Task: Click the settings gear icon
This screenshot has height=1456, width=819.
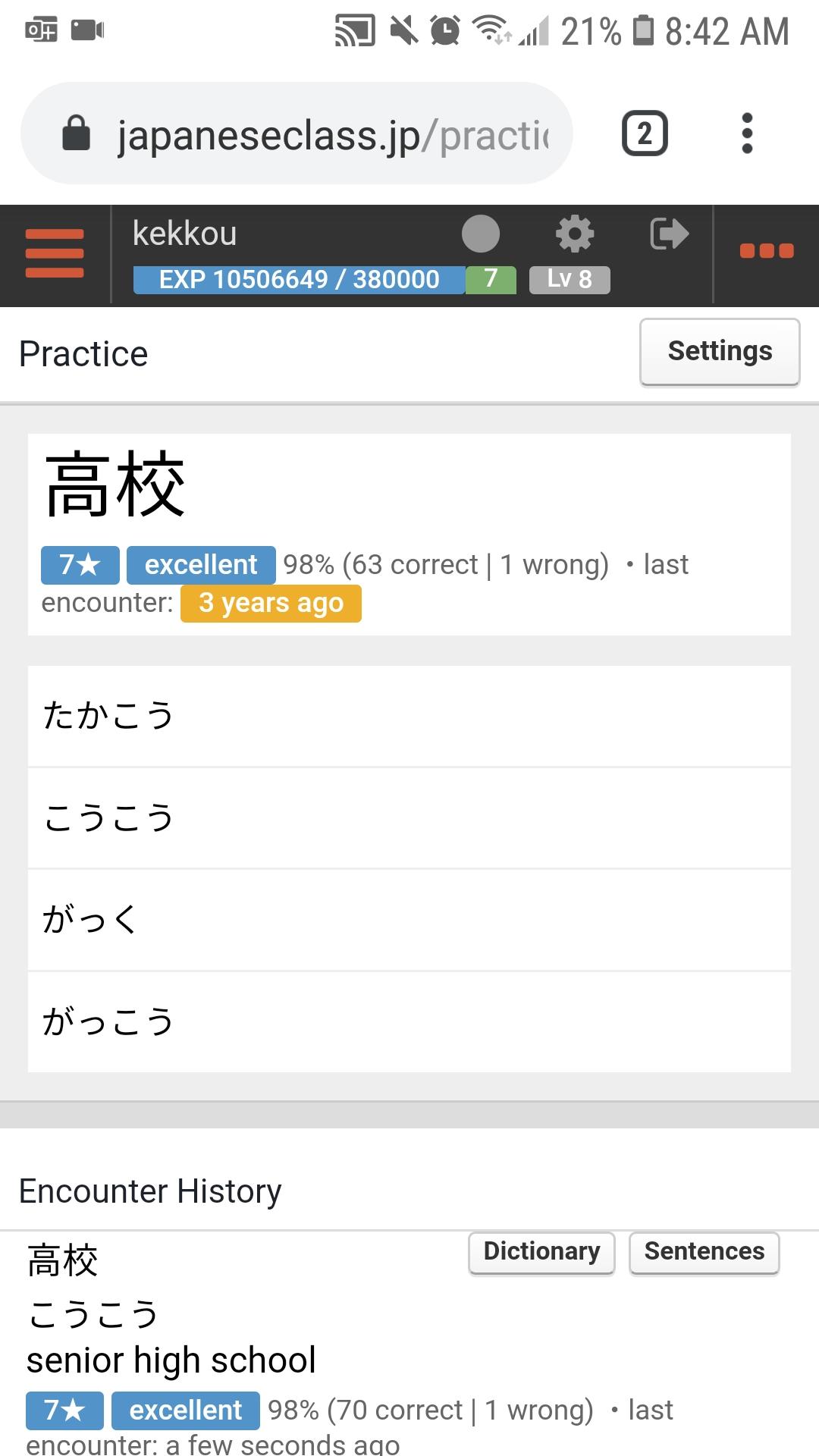Action: [x=575, y=234]
